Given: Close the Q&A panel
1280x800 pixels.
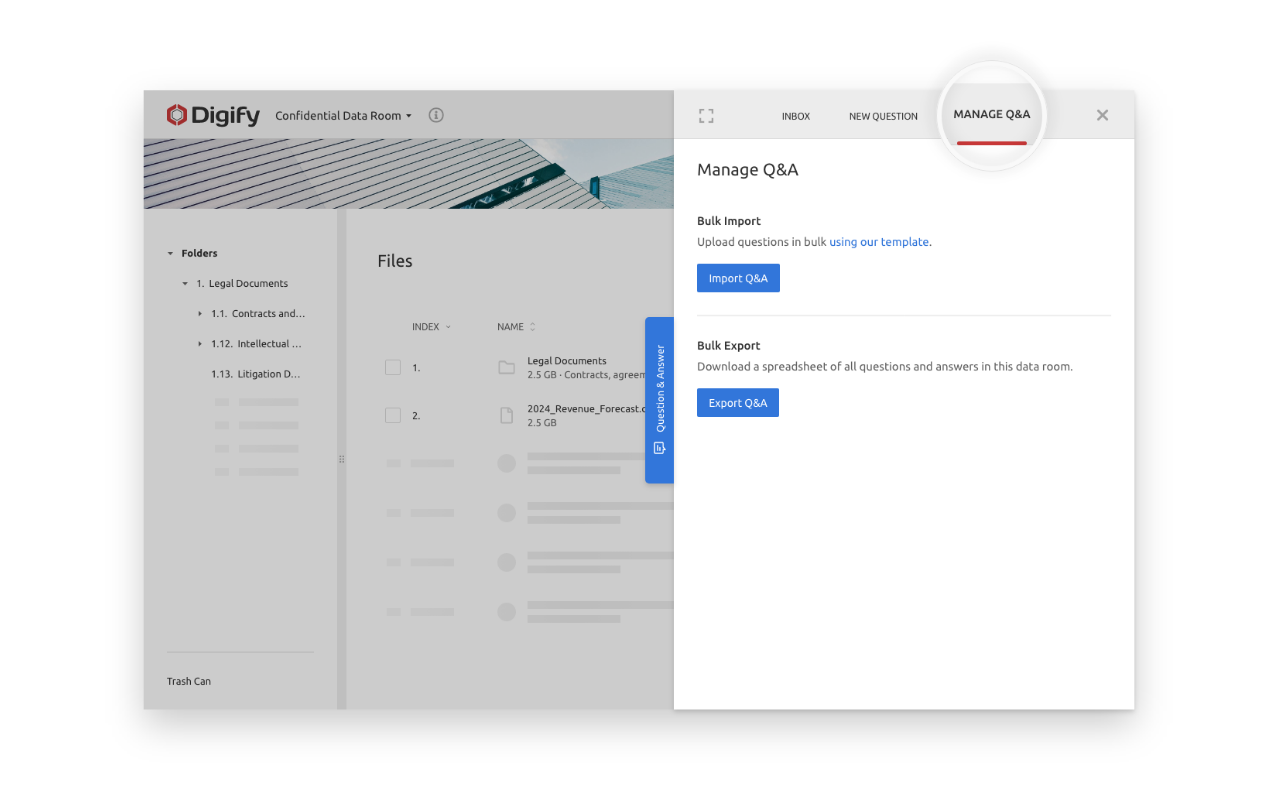Looking at the screenshot, I should (x=1102, y=115).
